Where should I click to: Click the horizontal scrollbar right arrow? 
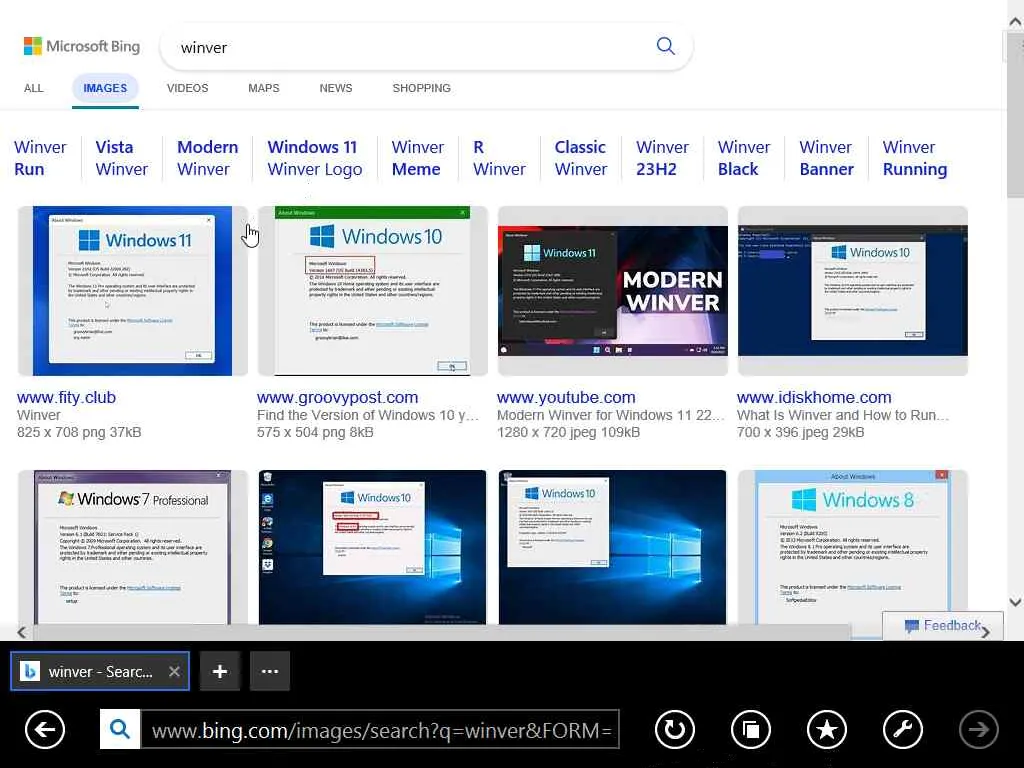[985, 632]
